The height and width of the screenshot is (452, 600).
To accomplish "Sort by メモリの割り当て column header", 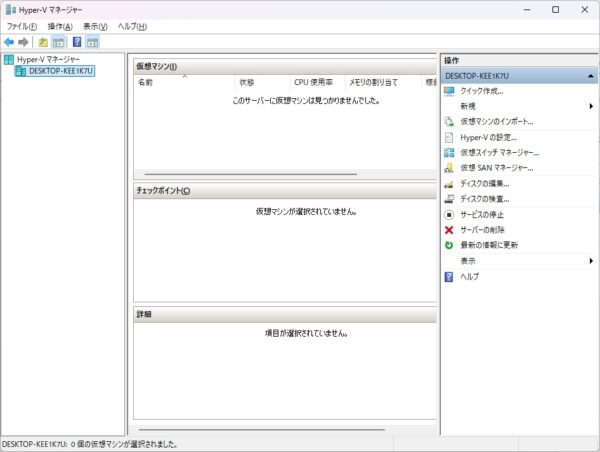I will tap(383, 82).
